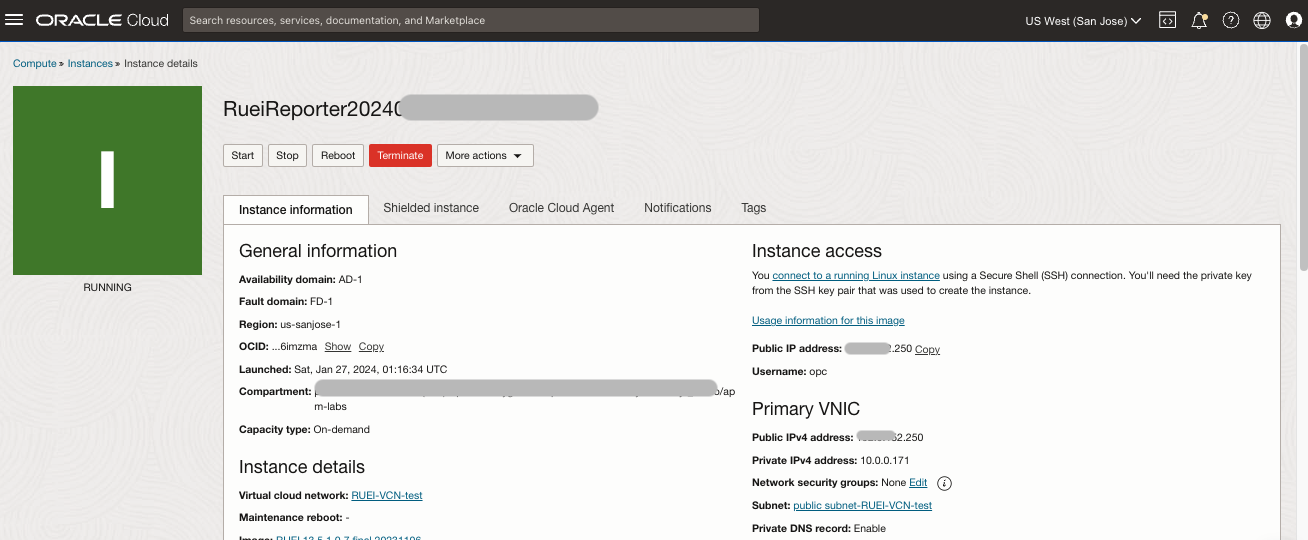Click the Stop button

[x=287, y=155]
